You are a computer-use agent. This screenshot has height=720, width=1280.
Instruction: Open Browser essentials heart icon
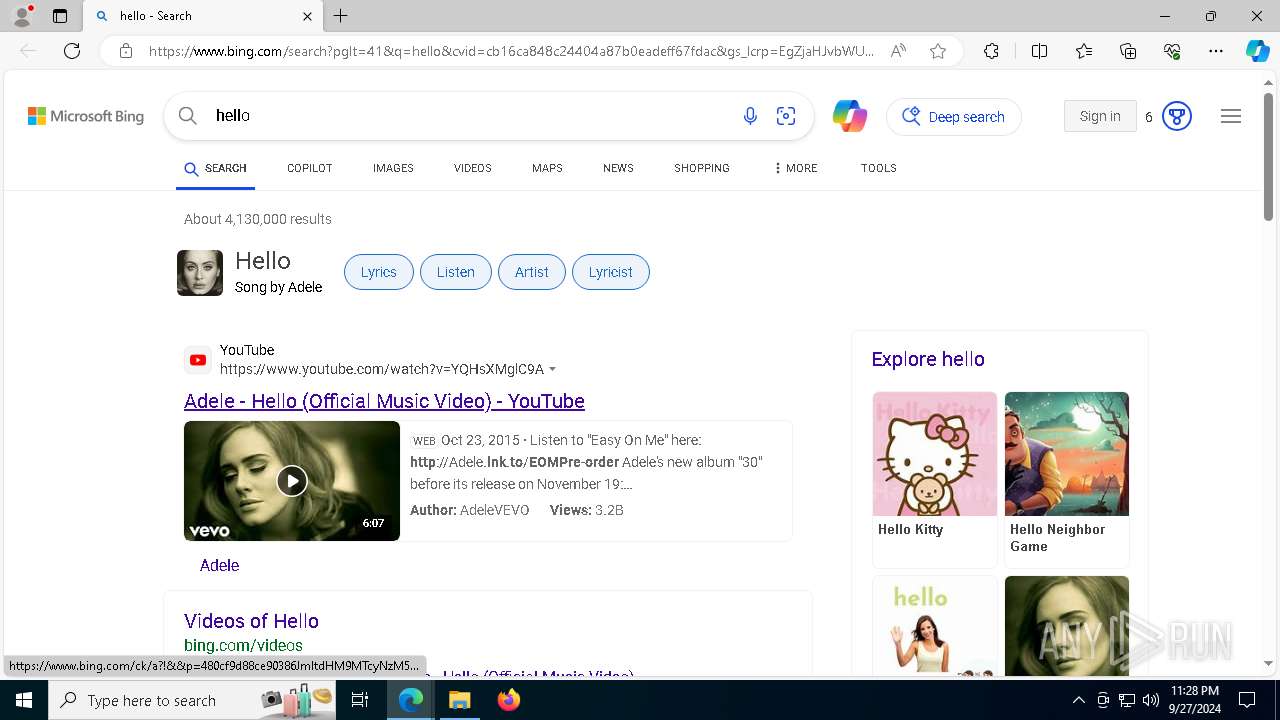(1172, 51)
